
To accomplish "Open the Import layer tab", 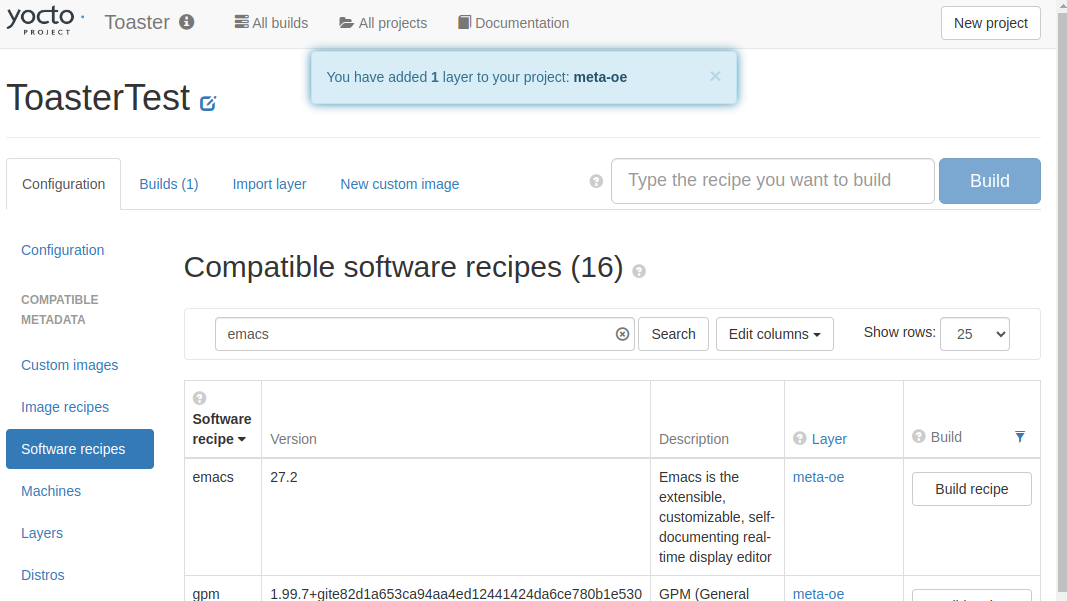I will pyautogui.click(x=269, y=184).
